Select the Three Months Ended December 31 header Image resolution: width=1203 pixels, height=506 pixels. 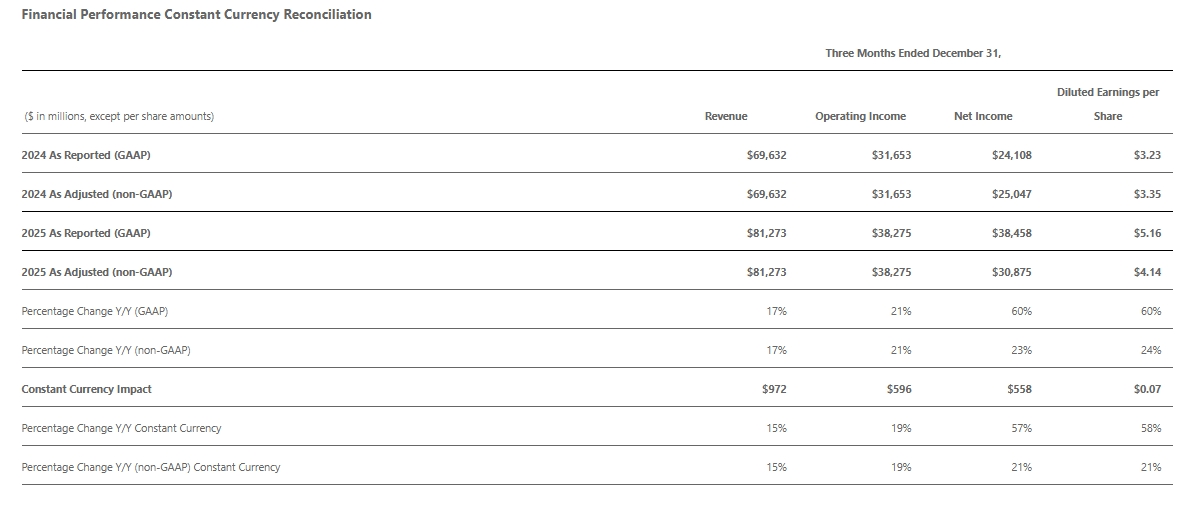[913, 53]
